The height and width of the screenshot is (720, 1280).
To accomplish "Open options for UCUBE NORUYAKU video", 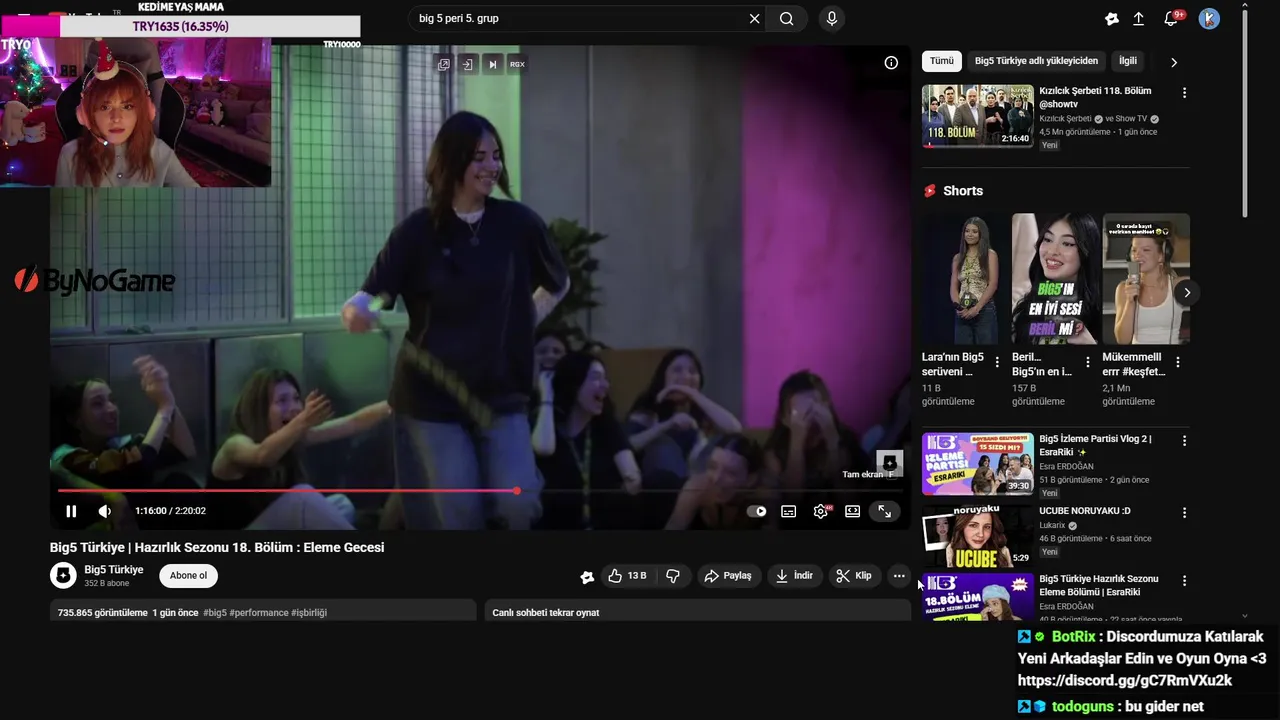I will point(1185,512).
